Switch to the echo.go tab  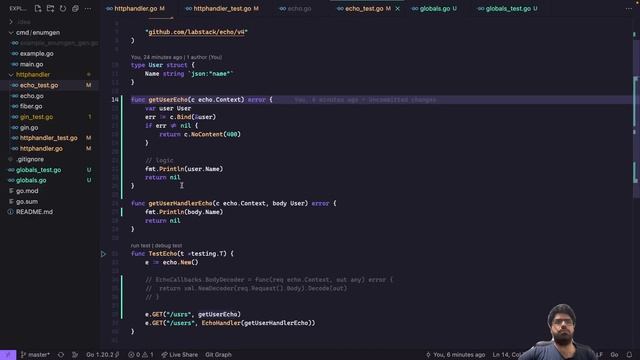296,8
